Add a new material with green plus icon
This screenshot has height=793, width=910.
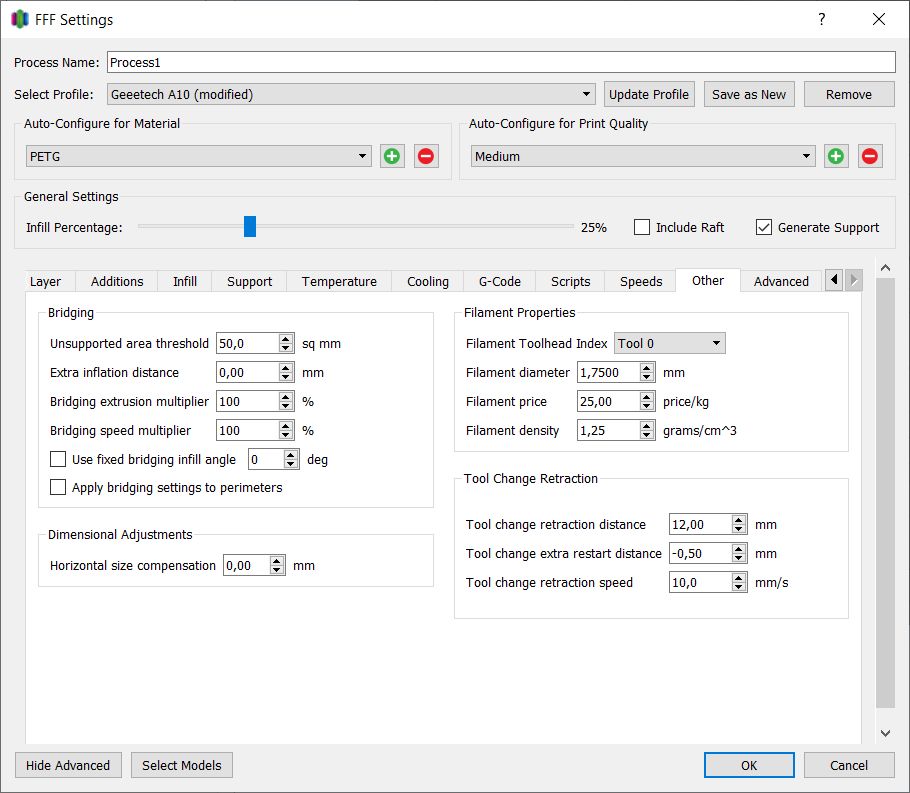pyautogui.click(x=392, y=156)
